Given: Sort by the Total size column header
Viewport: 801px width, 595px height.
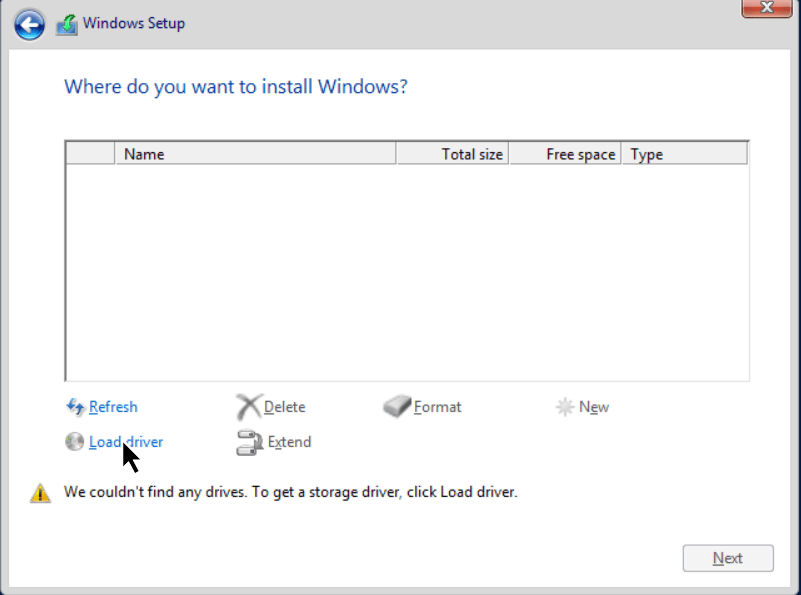Looking at the screenshot, I should [453, 154].
